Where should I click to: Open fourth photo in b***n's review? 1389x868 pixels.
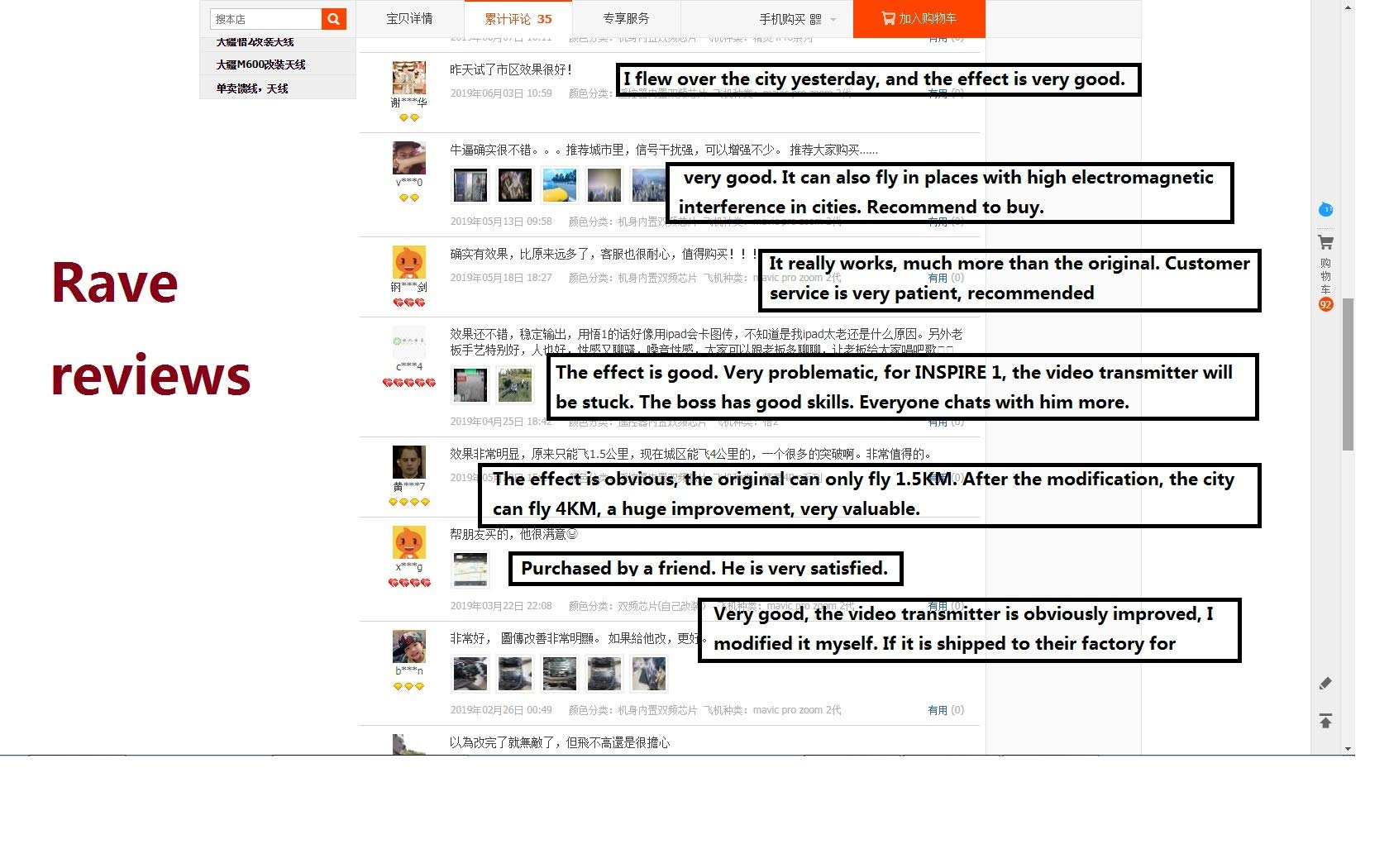[x=604, y=674]
